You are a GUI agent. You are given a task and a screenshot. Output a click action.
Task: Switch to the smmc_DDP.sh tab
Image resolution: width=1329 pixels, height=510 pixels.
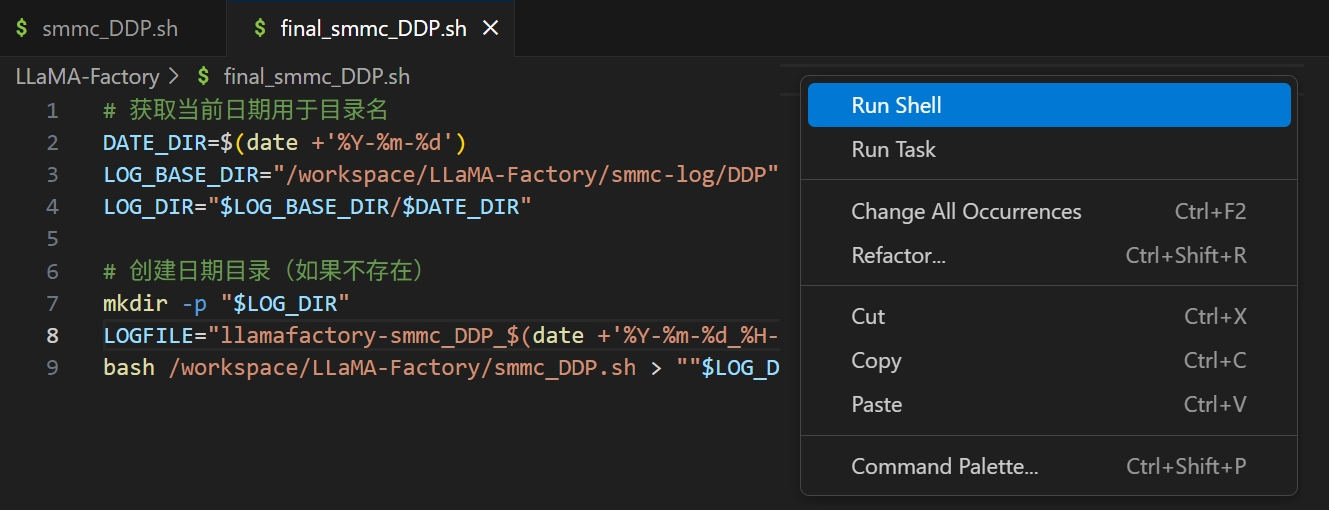tap(110, 28)
